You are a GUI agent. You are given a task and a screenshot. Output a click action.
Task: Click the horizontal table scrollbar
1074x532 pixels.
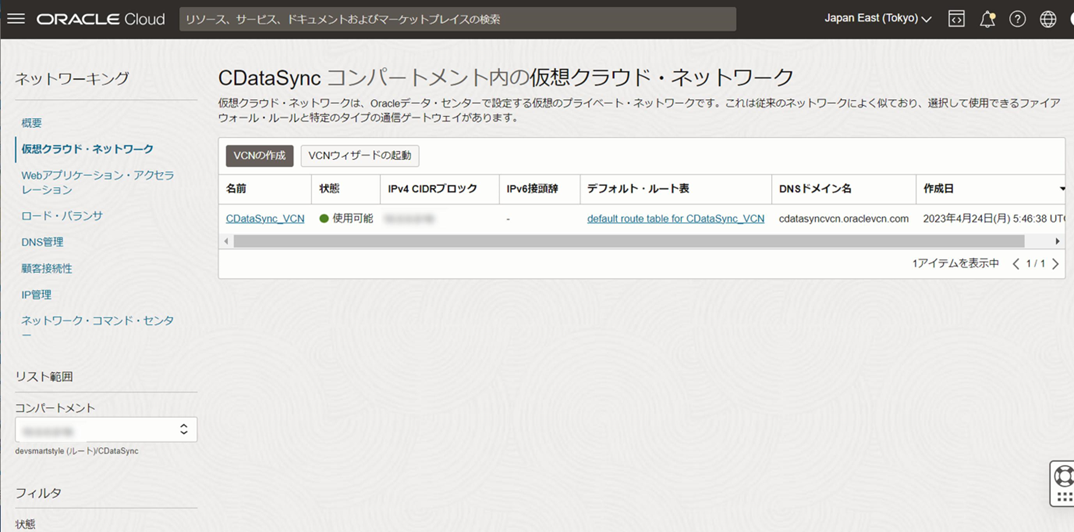point(629,241)
